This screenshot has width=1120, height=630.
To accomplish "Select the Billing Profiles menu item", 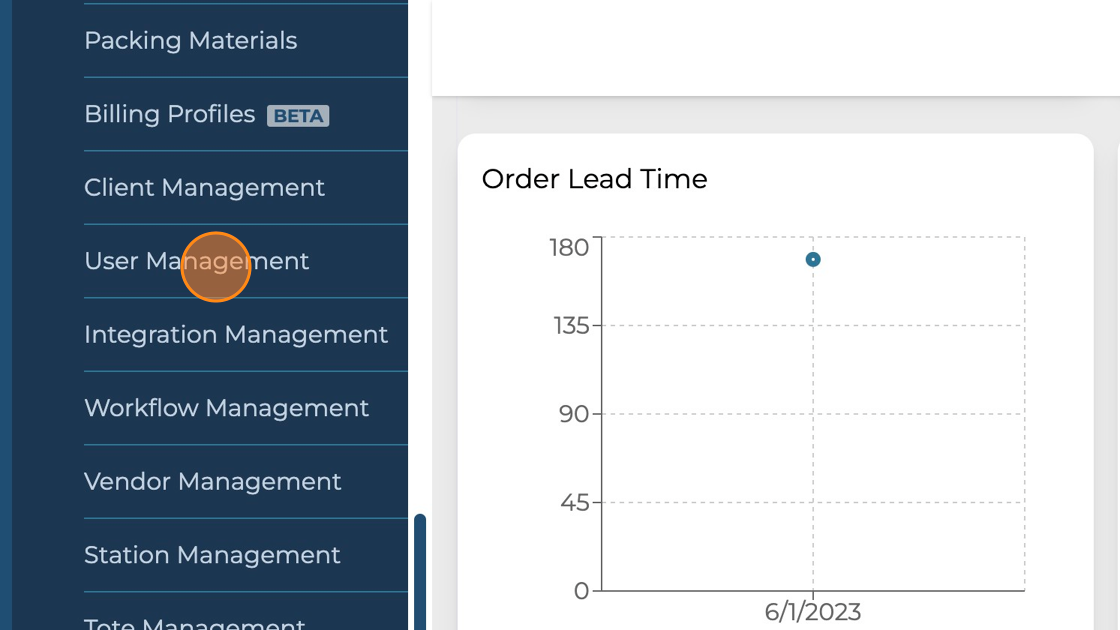I will click(169, 114).
